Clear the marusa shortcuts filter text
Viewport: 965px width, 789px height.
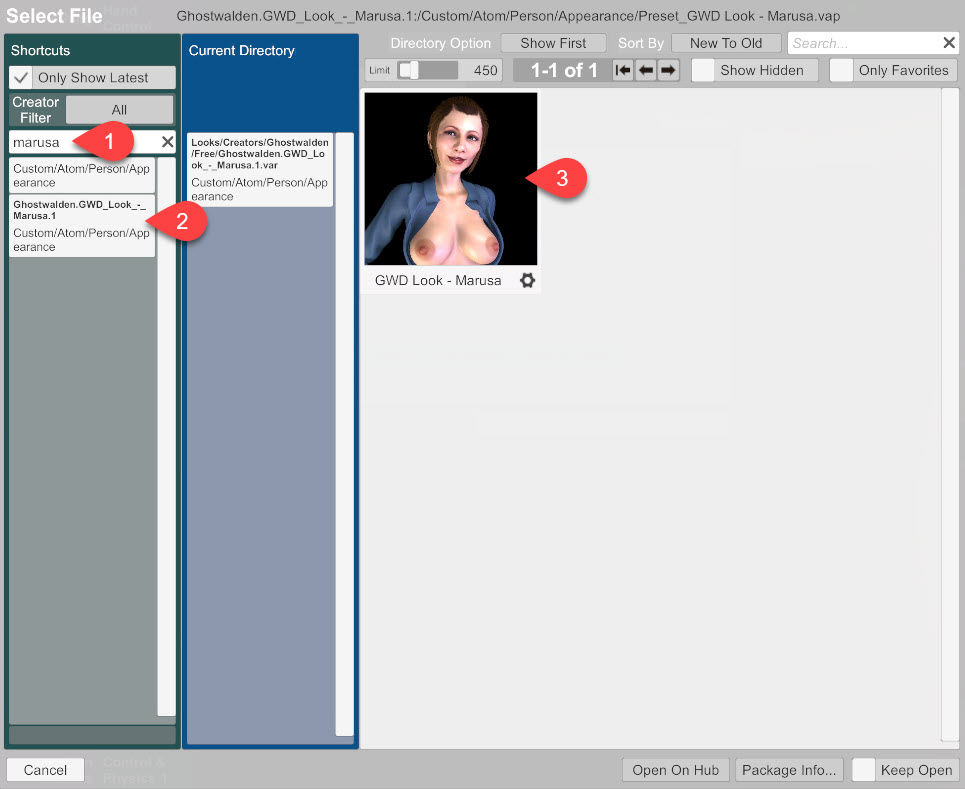(x=167, y=142)
